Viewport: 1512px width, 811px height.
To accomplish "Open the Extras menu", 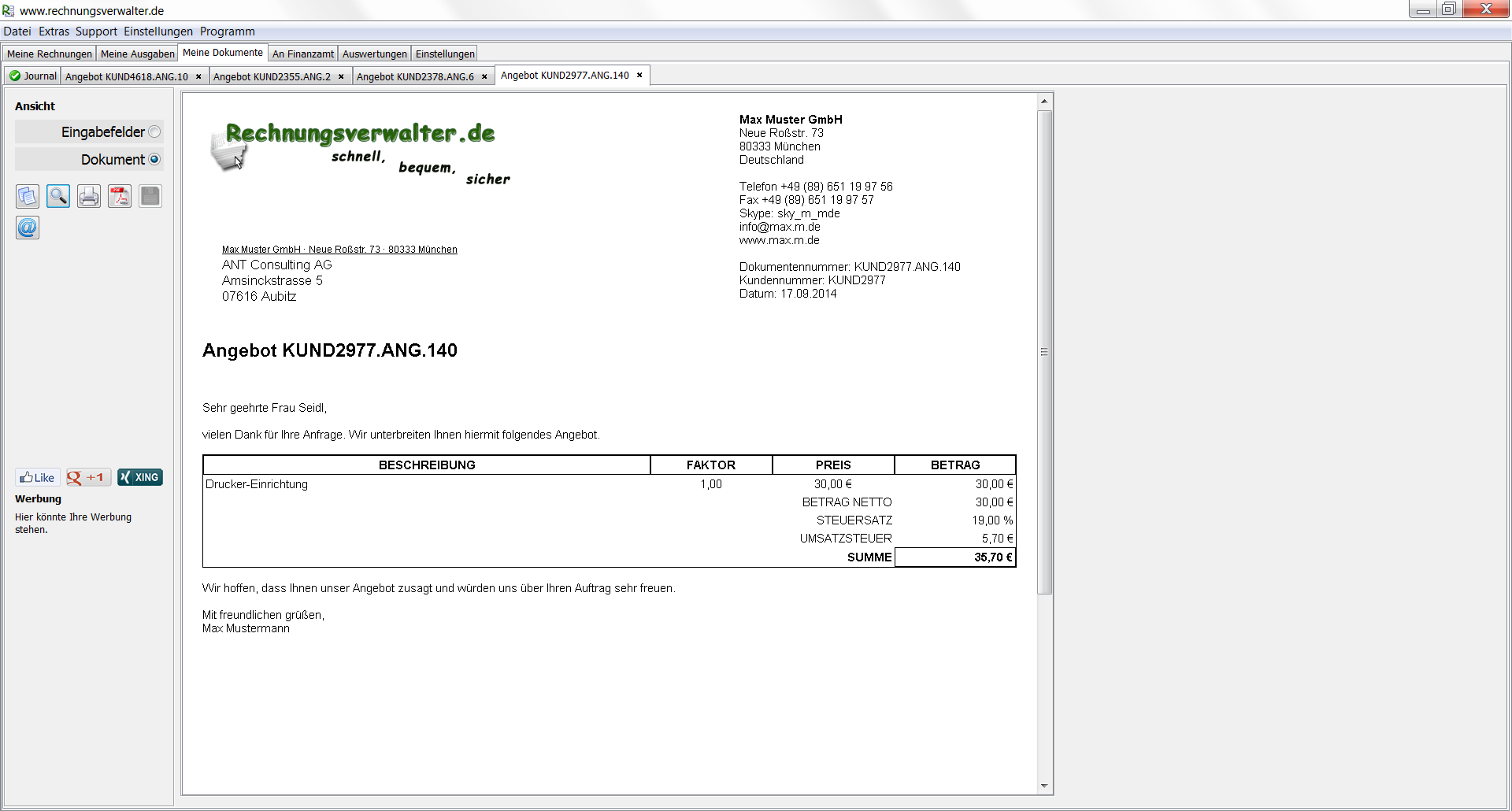I will point(54,31).
